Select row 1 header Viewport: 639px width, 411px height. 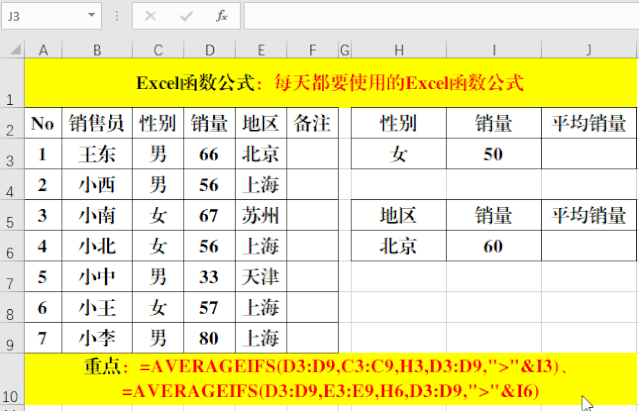[x=12, y=83]
